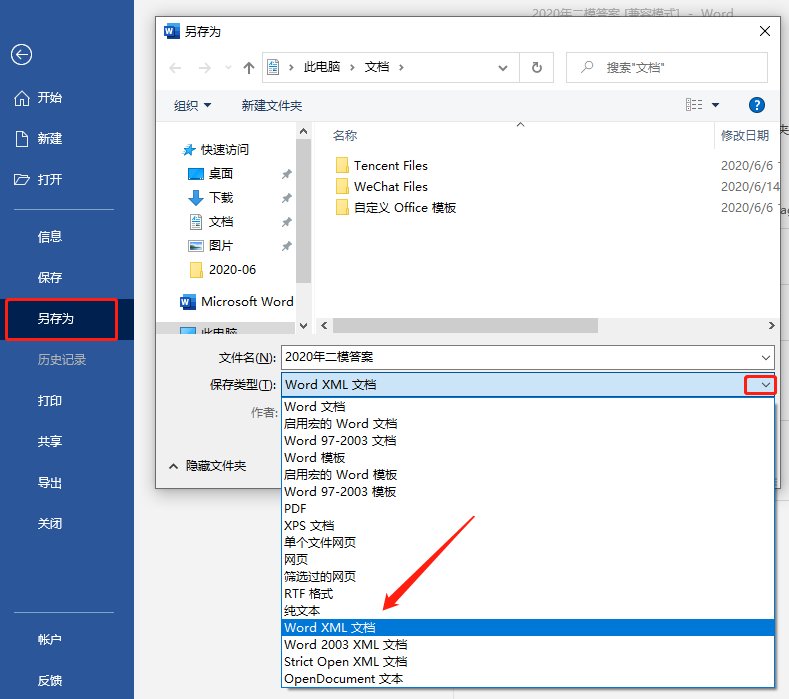
Task: Choose 纯文本 save type
Action: [x=528, y=611]
